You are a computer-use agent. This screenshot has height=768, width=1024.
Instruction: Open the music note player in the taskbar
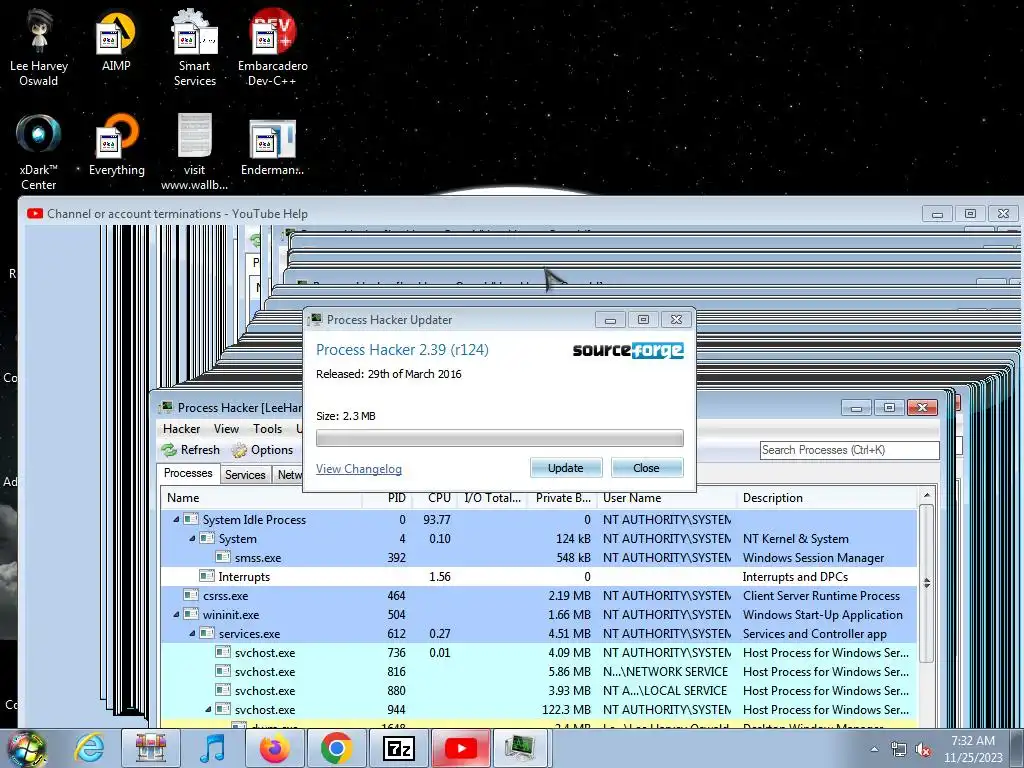[212, 748]
